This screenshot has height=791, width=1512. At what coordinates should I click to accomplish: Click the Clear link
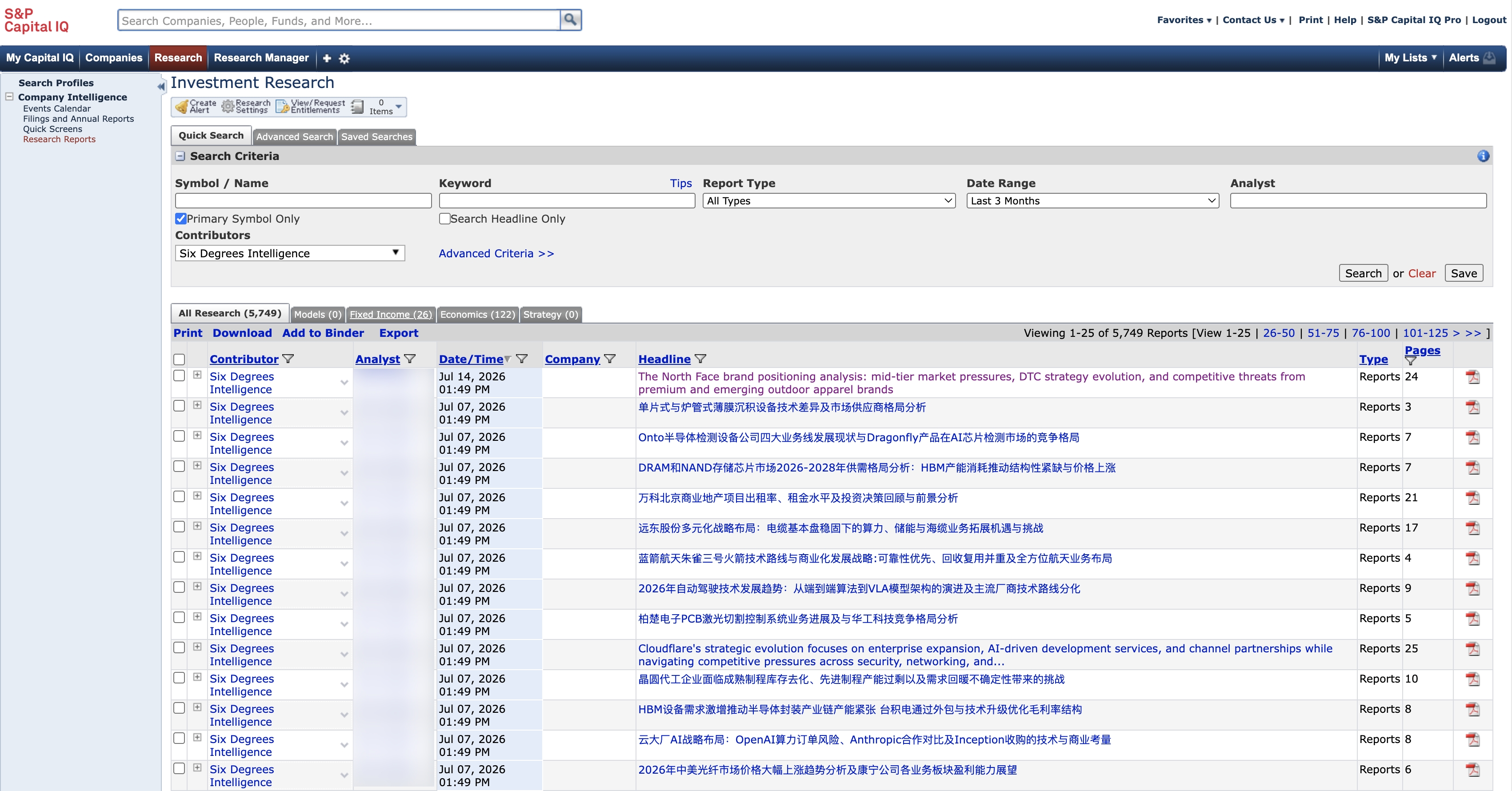pyautogui.click(x=1422, y=273)
